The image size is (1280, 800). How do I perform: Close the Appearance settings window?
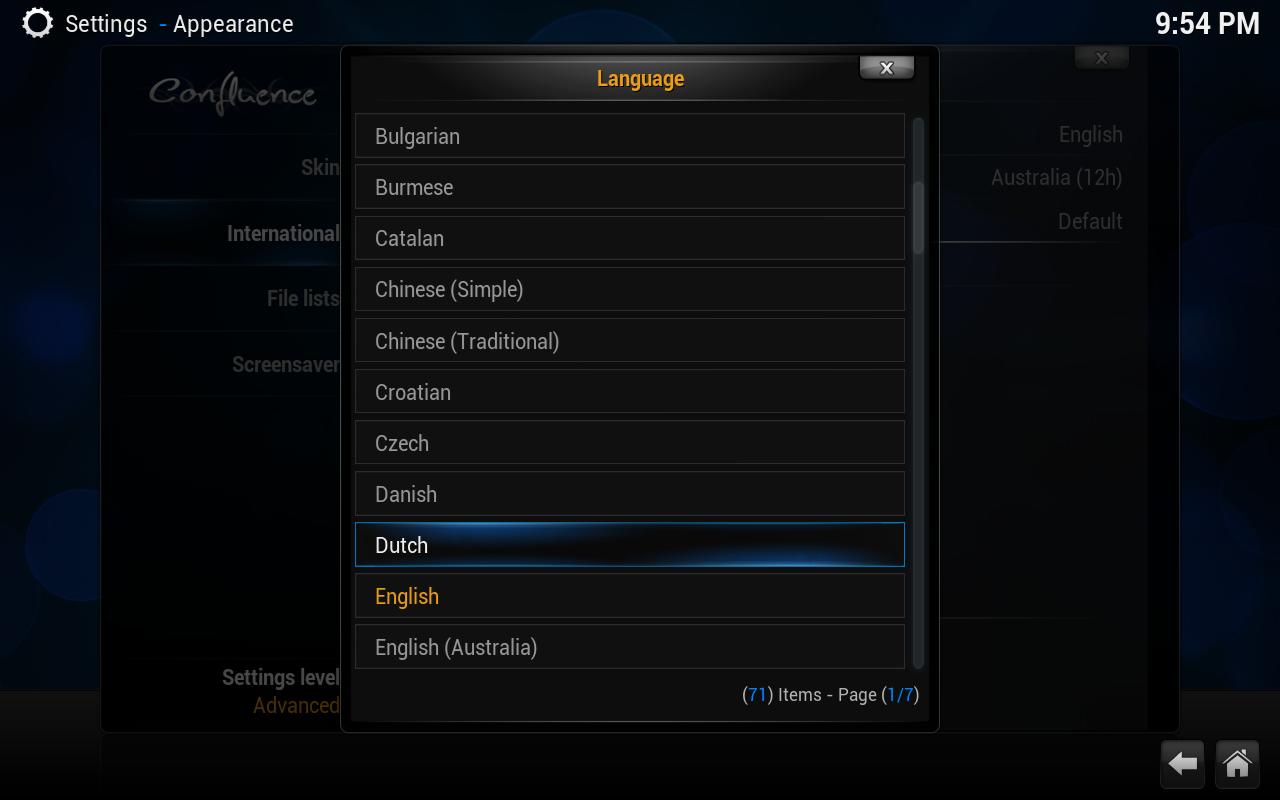click(x=1101, y=58)
